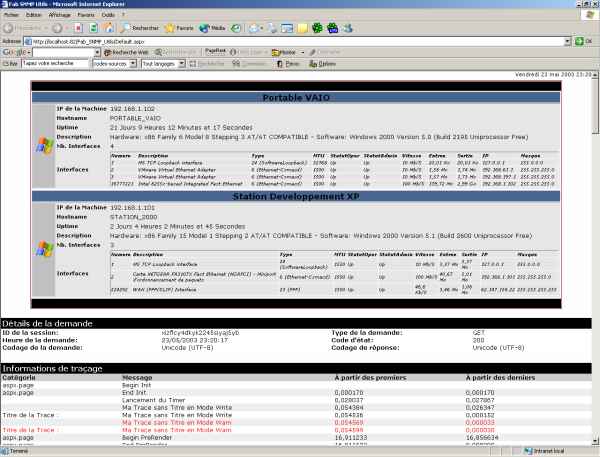
Task: Select IP address 192.168.1.102
Action: (x=132, y=109)
